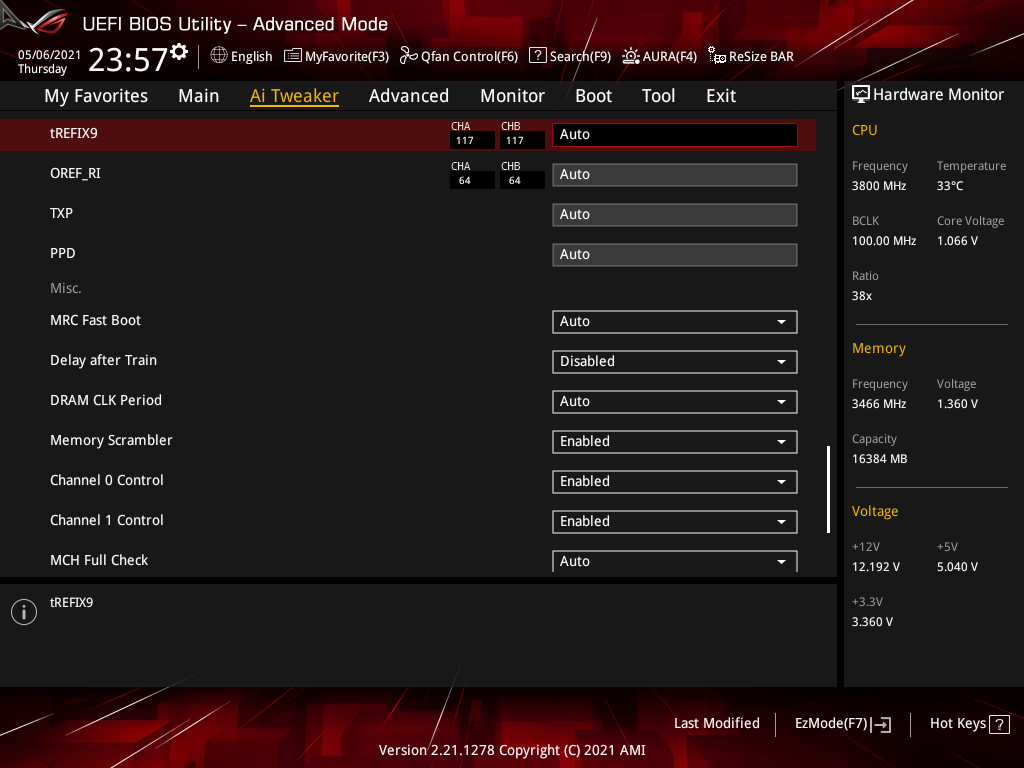
Task: Click the 23:57 clock display
Action: point(128,60)
